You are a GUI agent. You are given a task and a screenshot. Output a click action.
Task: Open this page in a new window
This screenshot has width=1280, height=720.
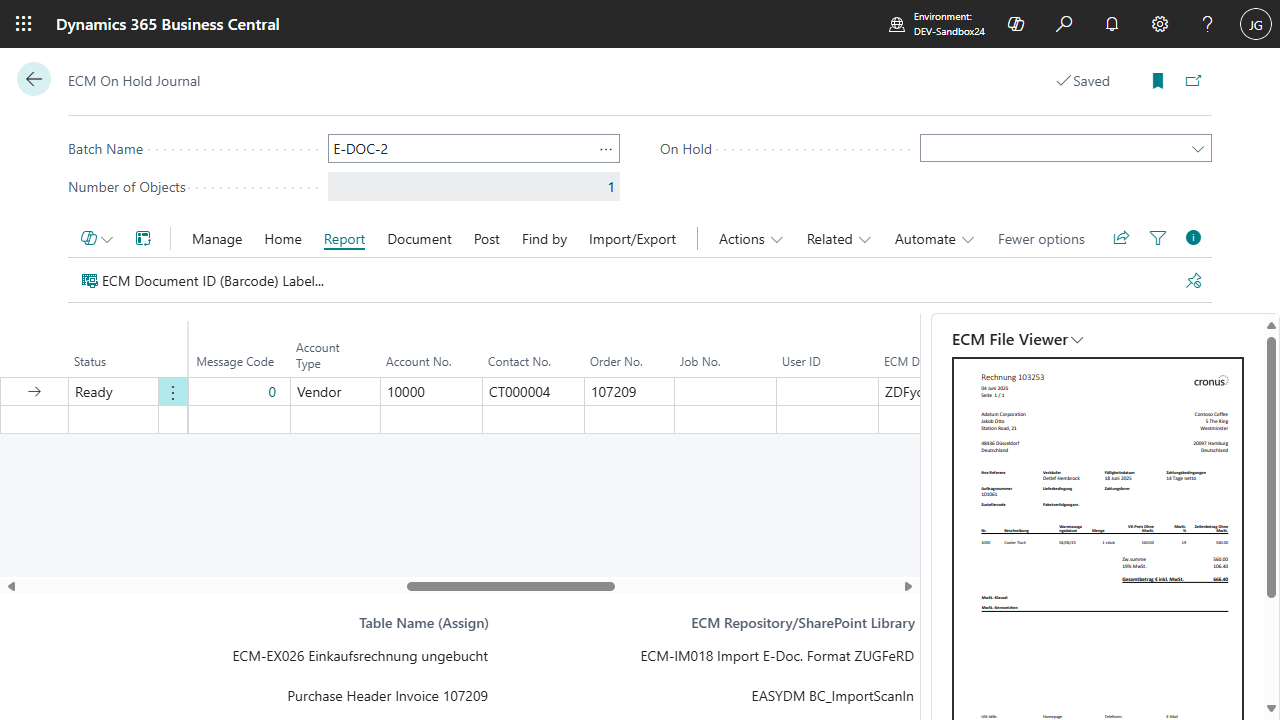point(1193,81)
